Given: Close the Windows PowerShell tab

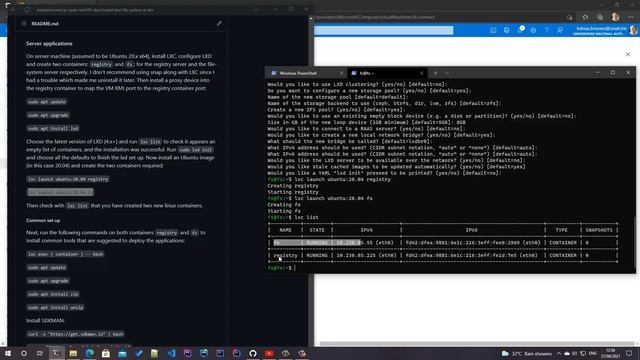Looking at the screenshot, I should 341,73.
